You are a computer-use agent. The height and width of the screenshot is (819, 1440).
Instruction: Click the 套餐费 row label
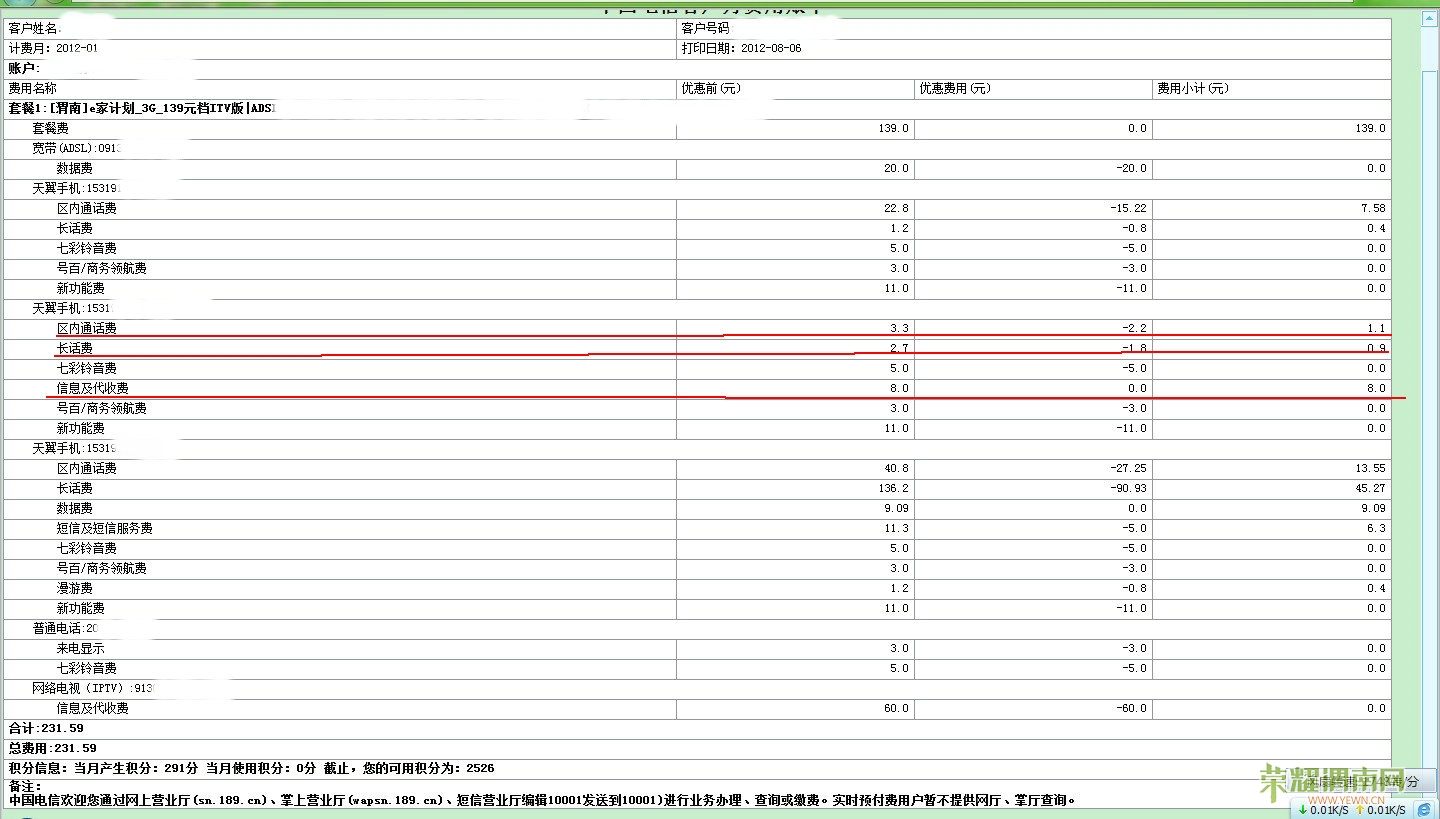[x=51, y=128]
